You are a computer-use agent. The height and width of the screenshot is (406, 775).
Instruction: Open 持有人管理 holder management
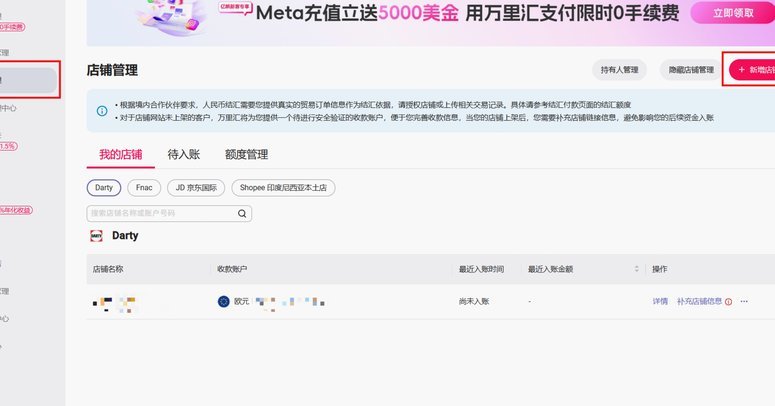(x=619, y=70)
